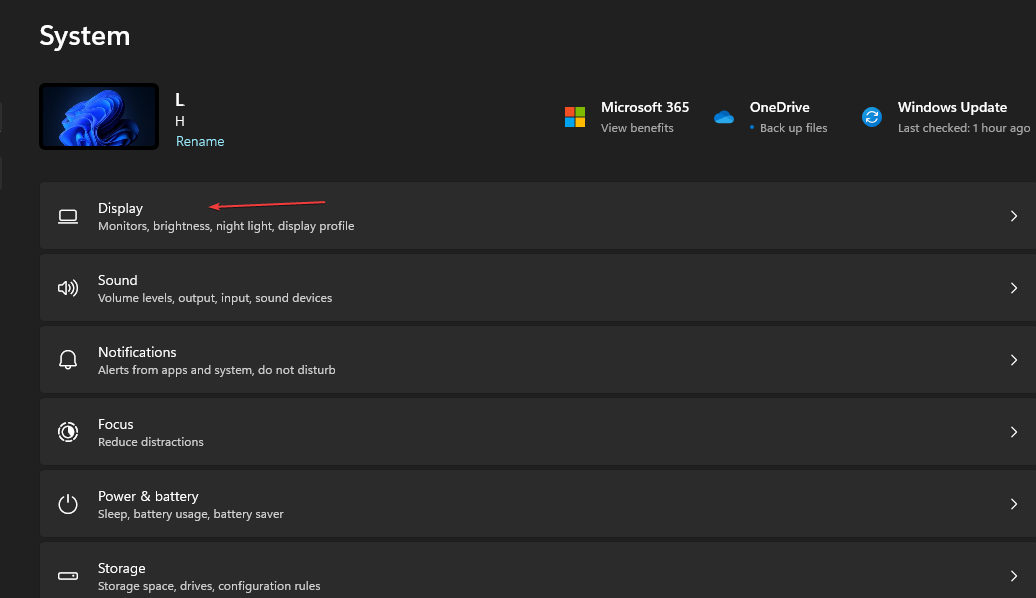Click the desktop wallpaper thumbnail
The image size is (1036, 598).
click(x=99, y=116)
